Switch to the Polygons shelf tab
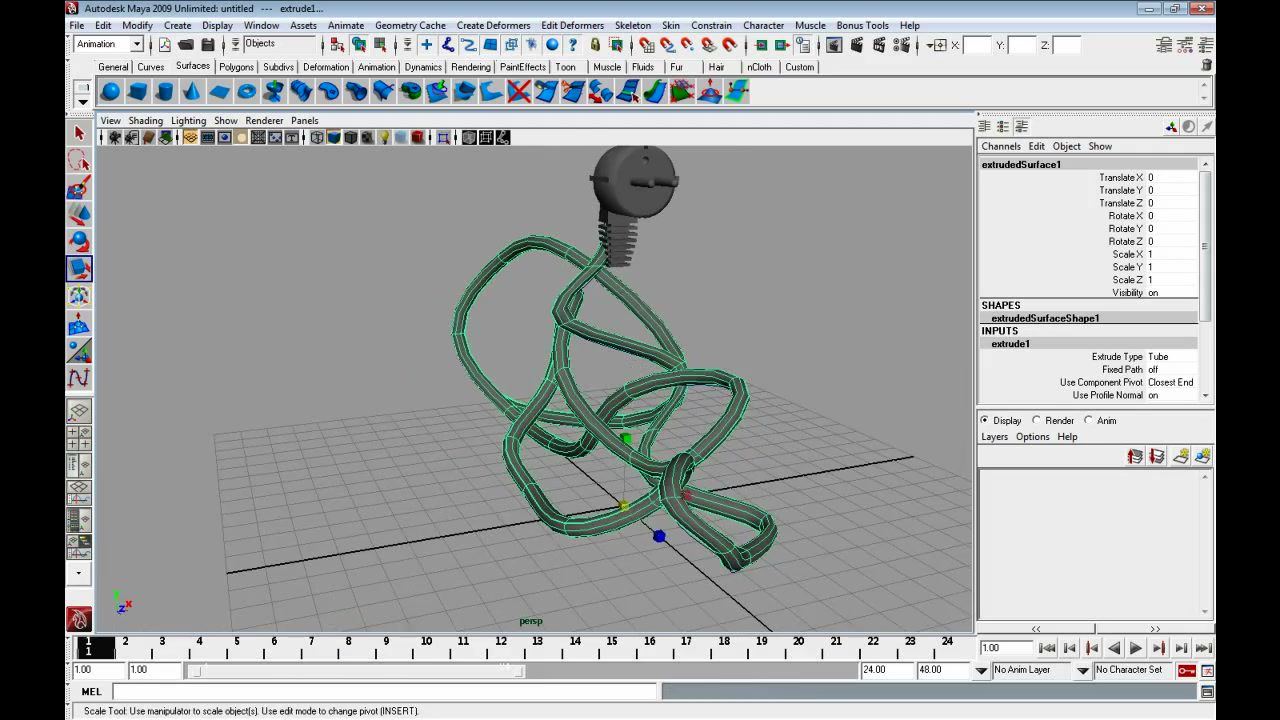Image resolution: width=1280 pixels, height=720 pixels. click(236, 67)
